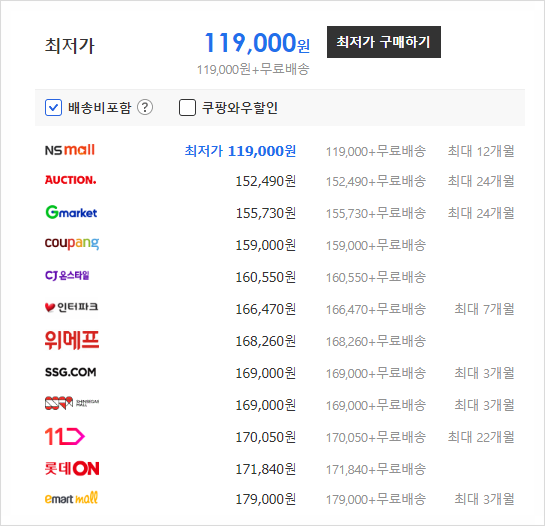This screenshot has height=526, width=545.
Task: Open the 11번가 store logo
Action: (65, 436)
